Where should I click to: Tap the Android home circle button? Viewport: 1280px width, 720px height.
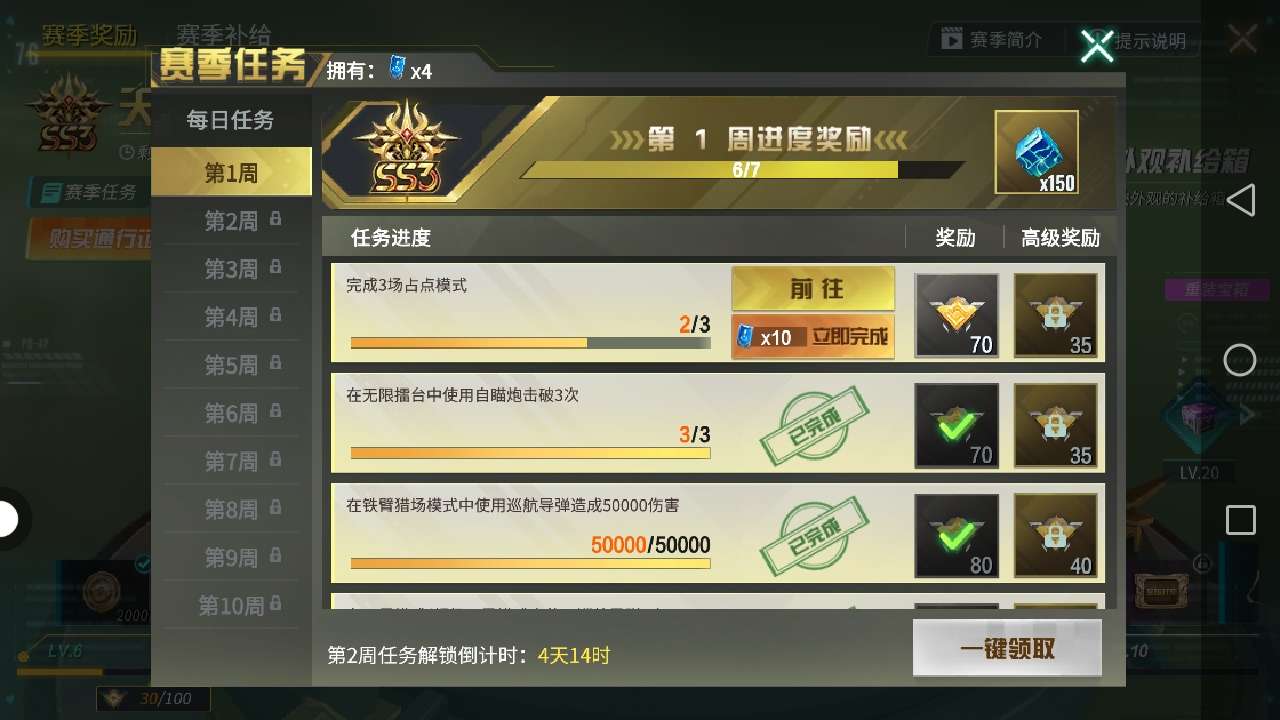click(x=1240, y=360)
